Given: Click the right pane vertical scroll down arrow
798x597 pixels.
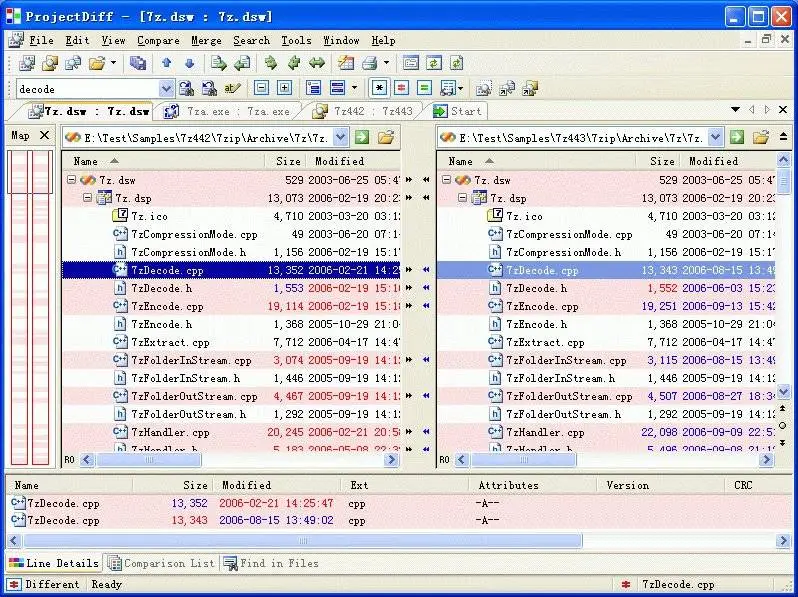Looking at the screenshot, I should (x=784, y=391).
